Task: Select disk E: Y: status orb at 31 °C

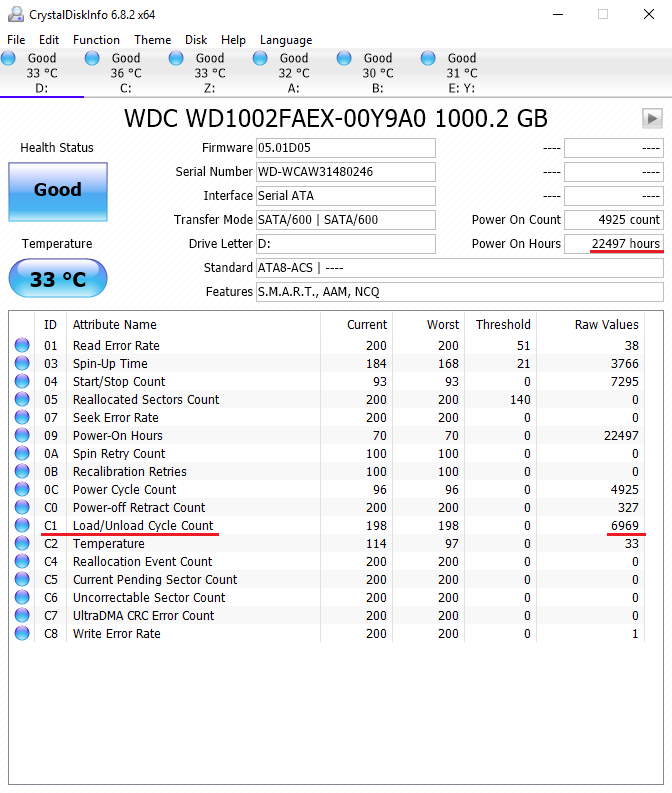Action: (x=428, y=58)
